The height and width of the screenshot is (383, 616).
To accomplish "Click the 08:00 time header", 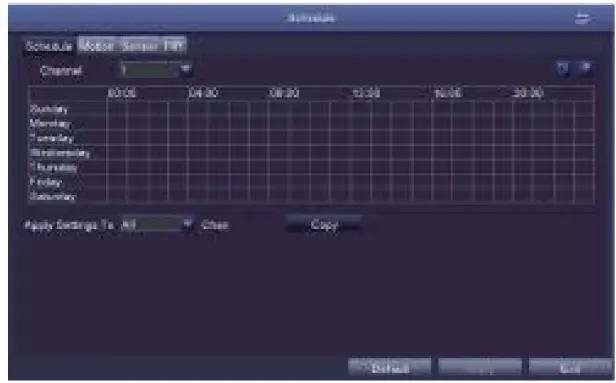I will point(284,93).
